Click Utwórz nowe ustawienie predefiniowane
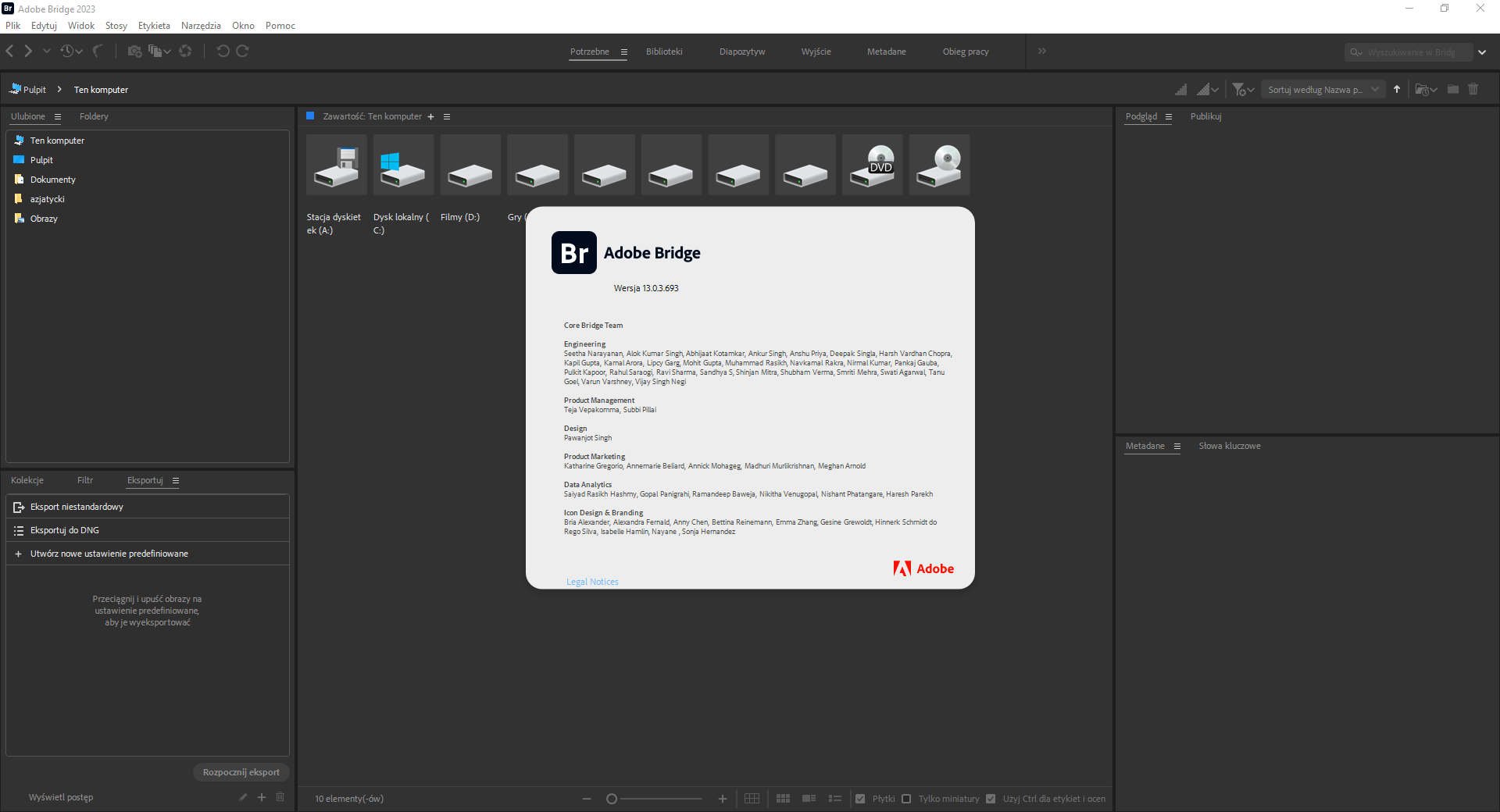The height and width of the screenshot is (812, 1500). 148,554
